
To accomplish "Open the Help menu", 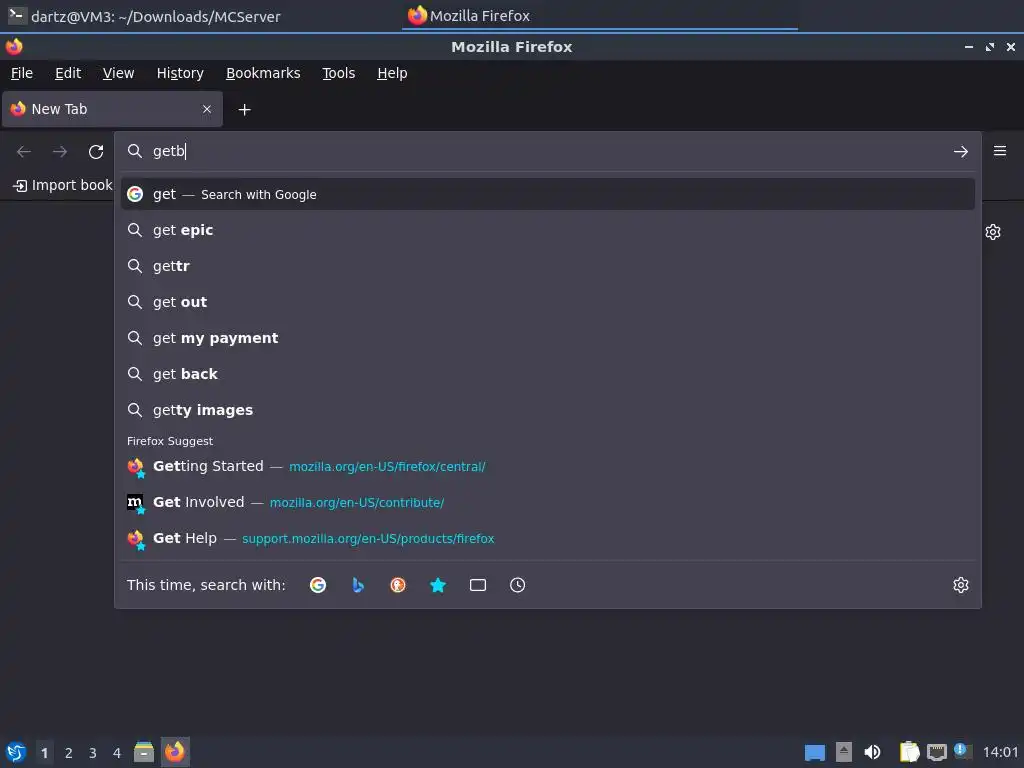I will click(x=392, y=73).
